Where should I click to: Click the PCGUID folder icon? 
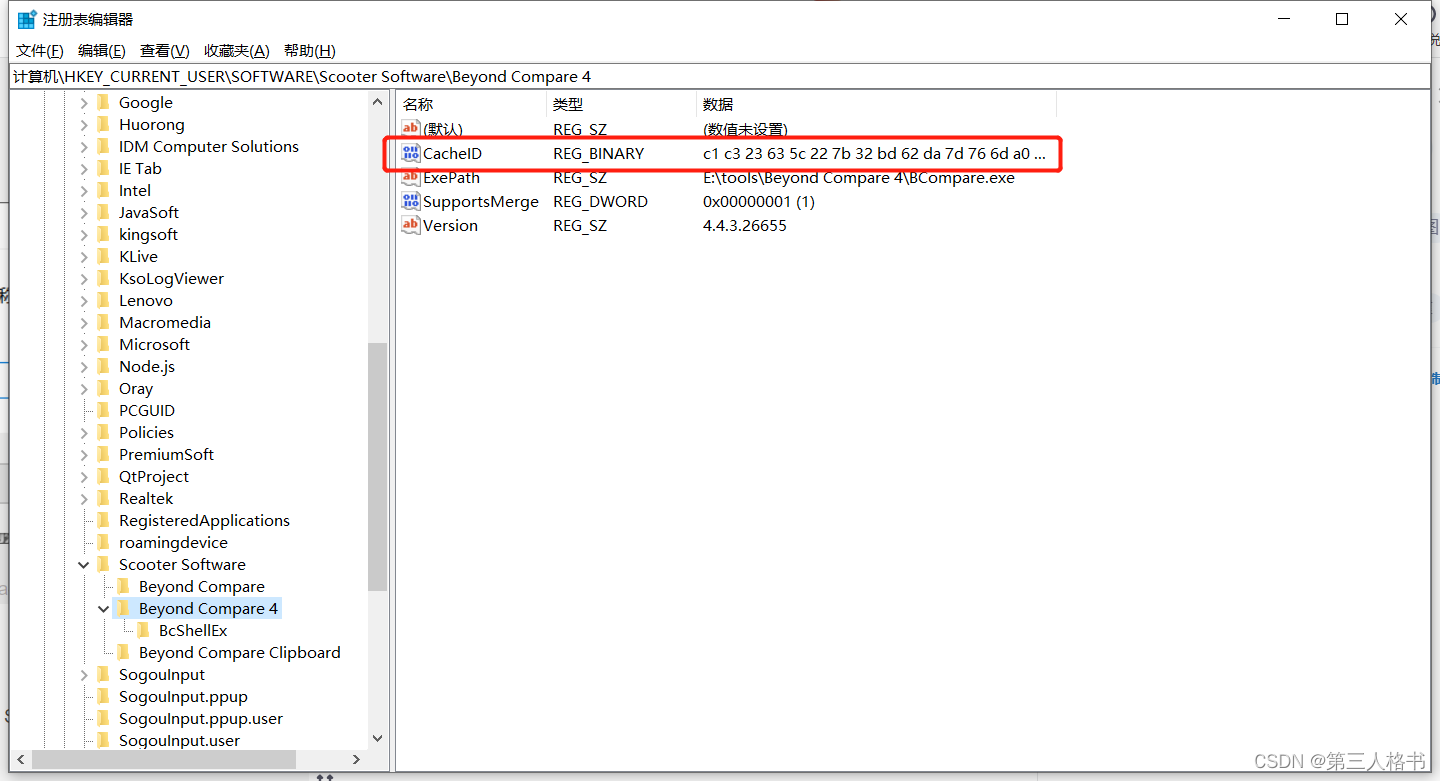tap(104, 410)
